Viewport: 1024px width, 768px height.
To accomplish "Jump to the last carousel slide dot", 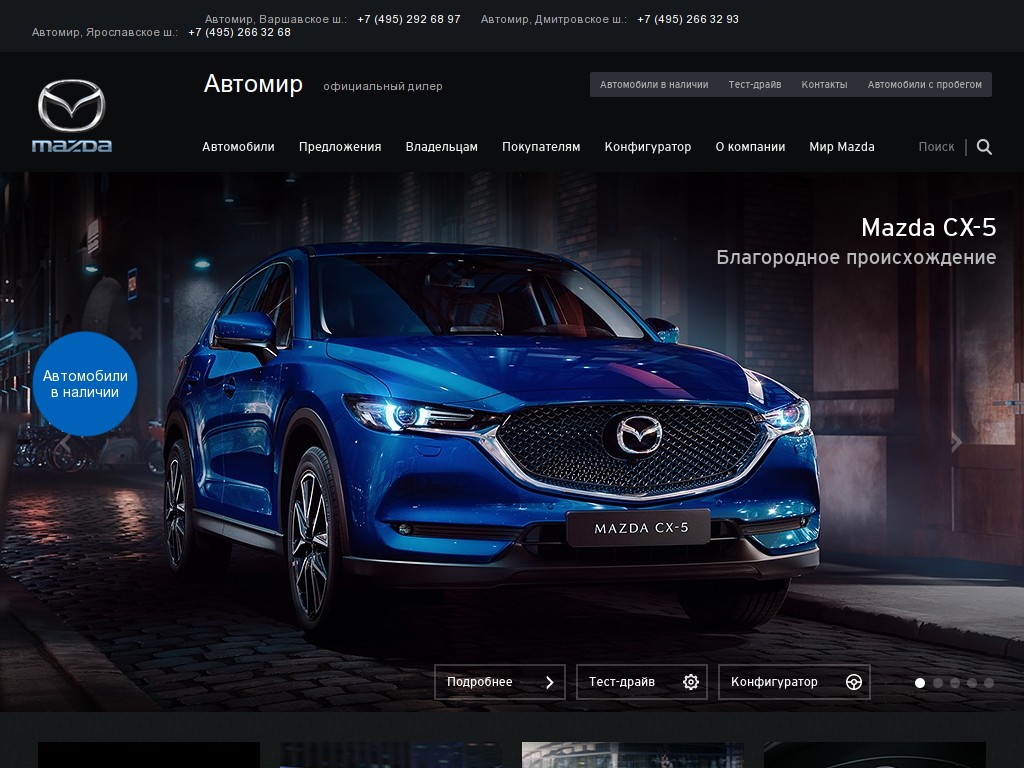I will point(989,683).
